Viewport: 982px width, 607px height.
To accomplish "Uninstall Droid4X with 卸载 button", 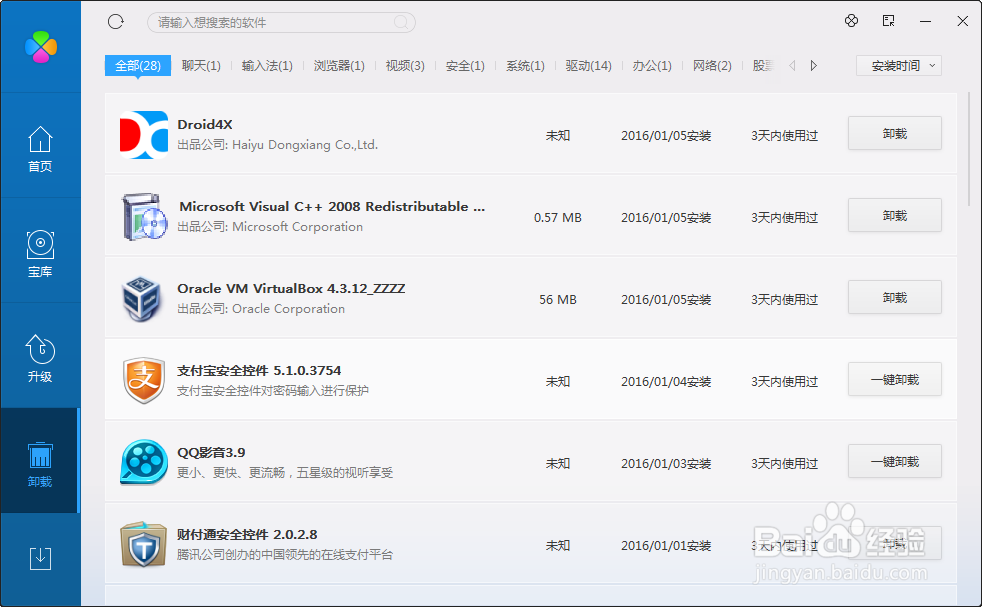I will (894, 133).
